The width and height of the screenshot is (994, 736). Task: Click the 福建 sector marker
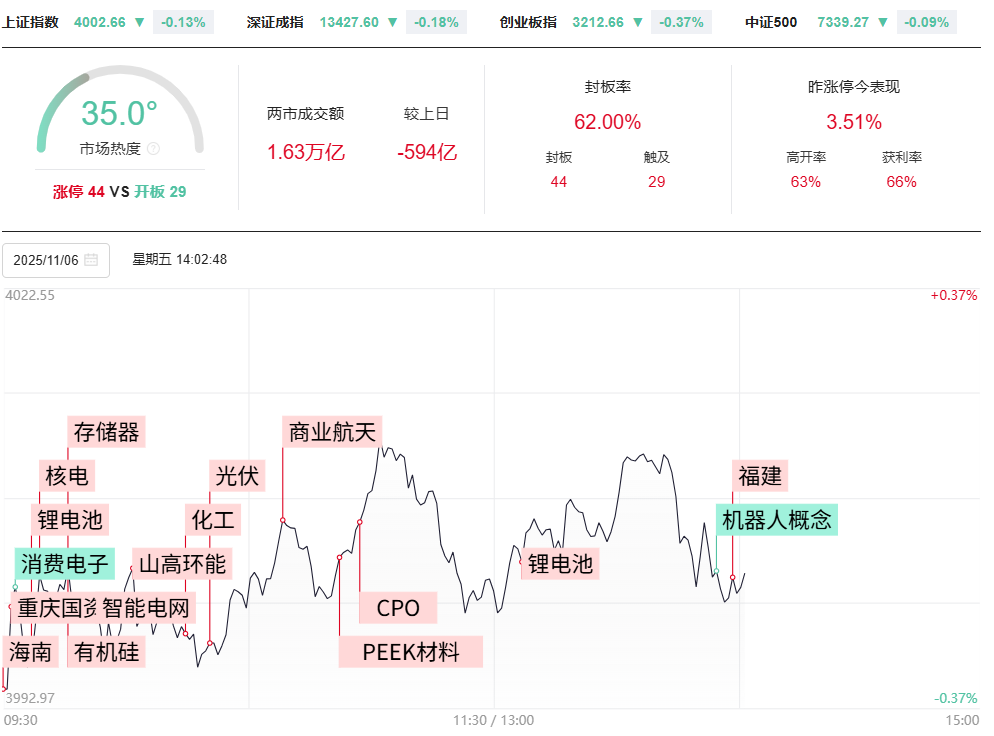[x=760, y=475]
